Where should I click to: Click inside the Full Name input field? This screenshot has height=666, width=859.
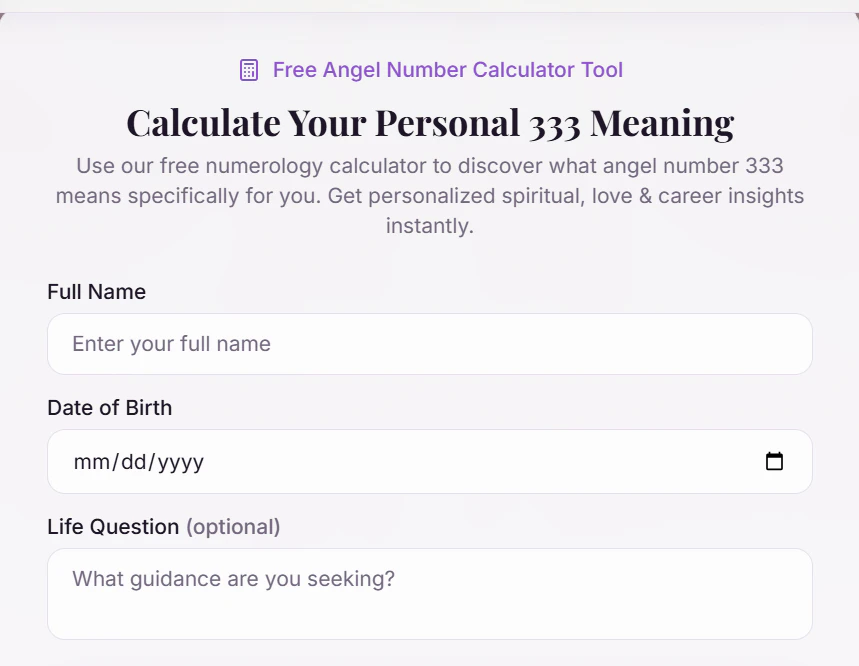429,343
